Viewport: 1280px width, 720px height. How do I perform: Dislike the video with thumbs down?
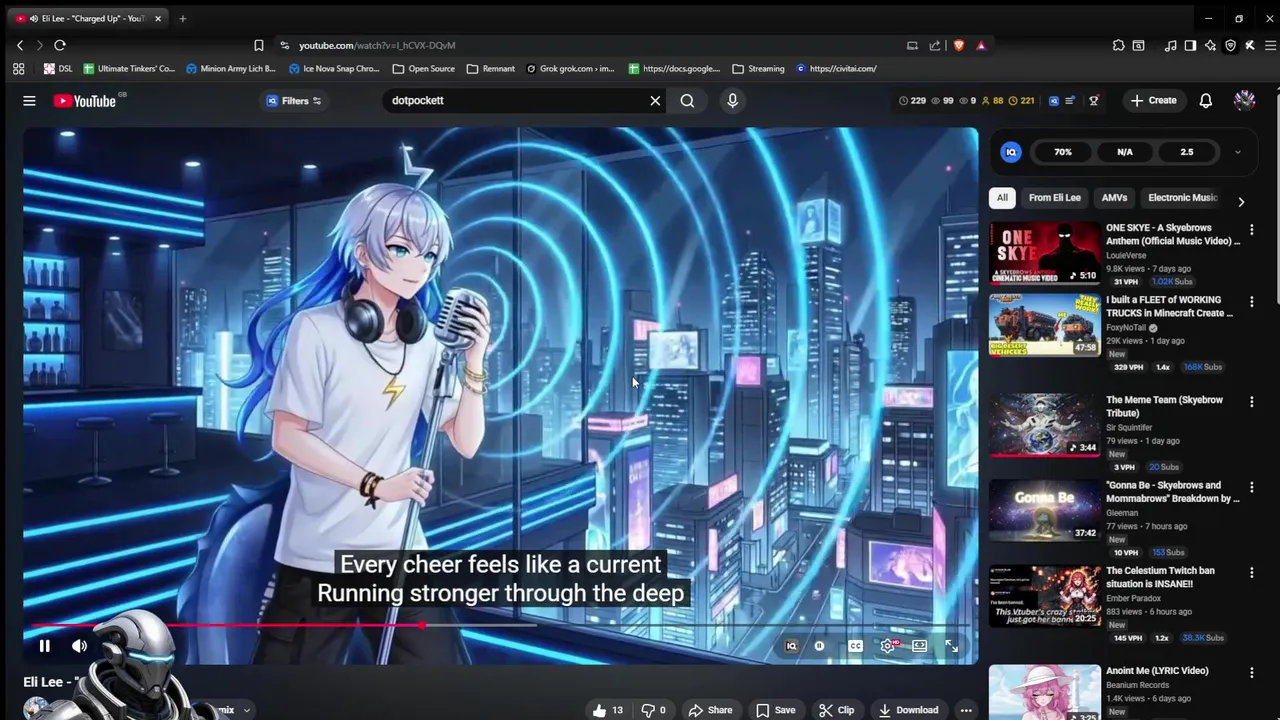(x=653, y=710)
